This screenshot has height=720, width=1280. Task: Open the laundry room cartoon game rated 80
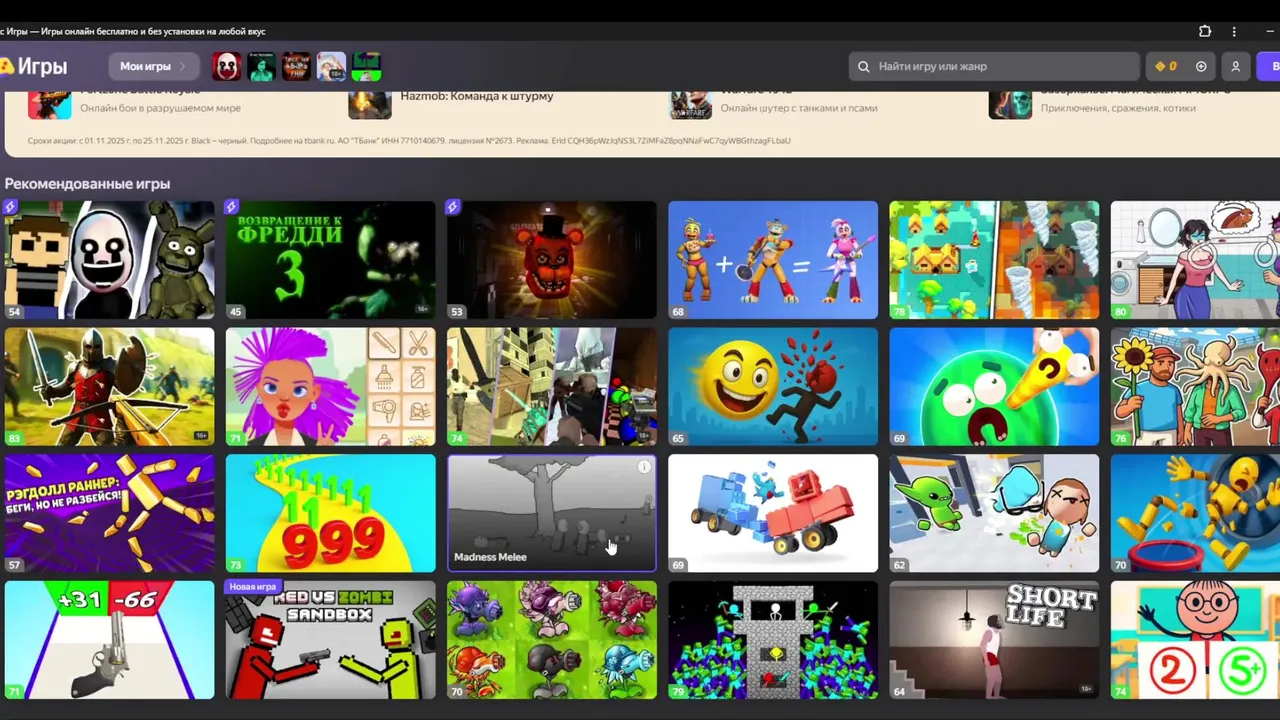pyautogui.click(x=1195, y=260)
